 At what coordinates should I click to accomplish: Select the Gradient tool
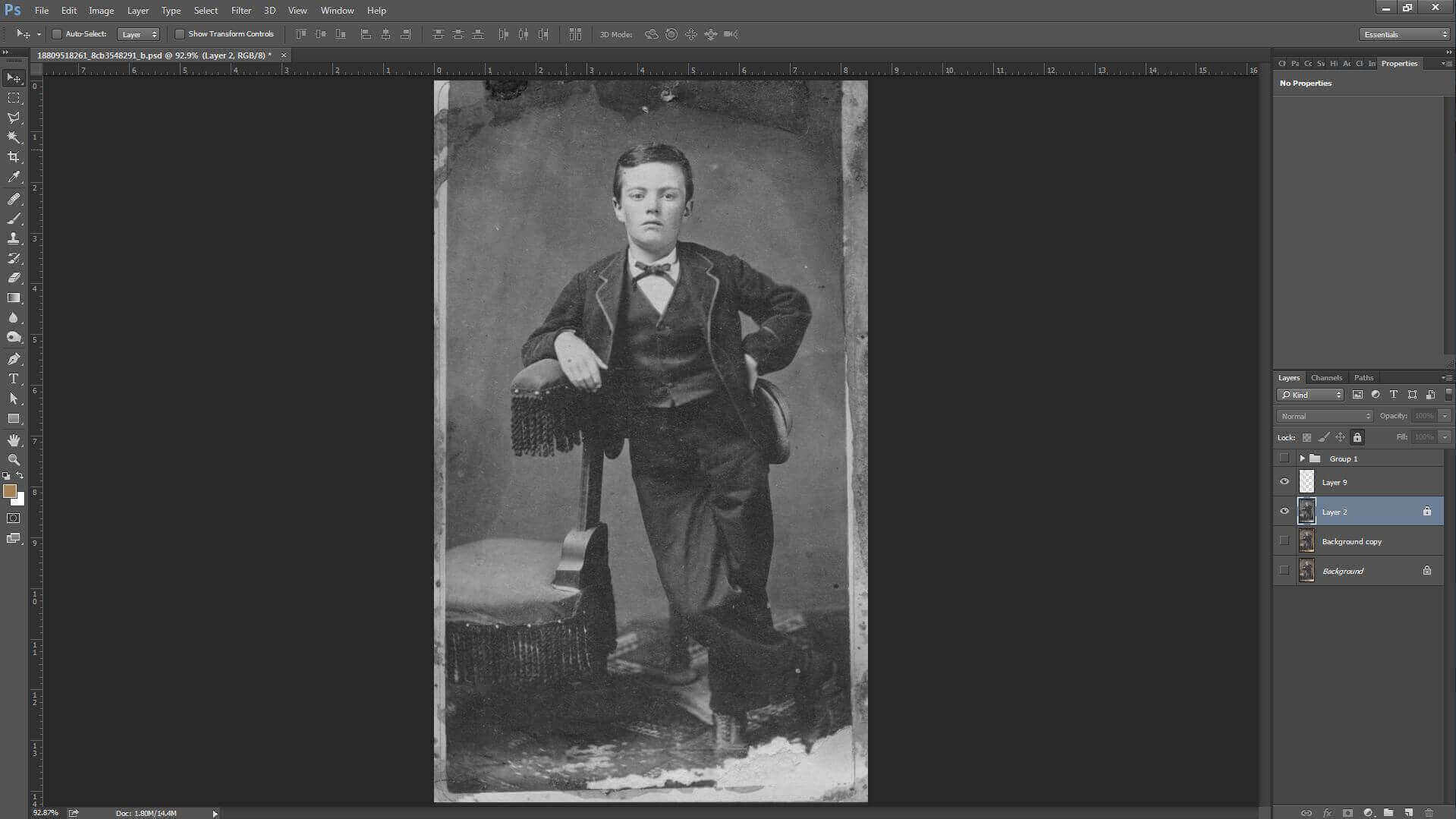coord(14,298)
